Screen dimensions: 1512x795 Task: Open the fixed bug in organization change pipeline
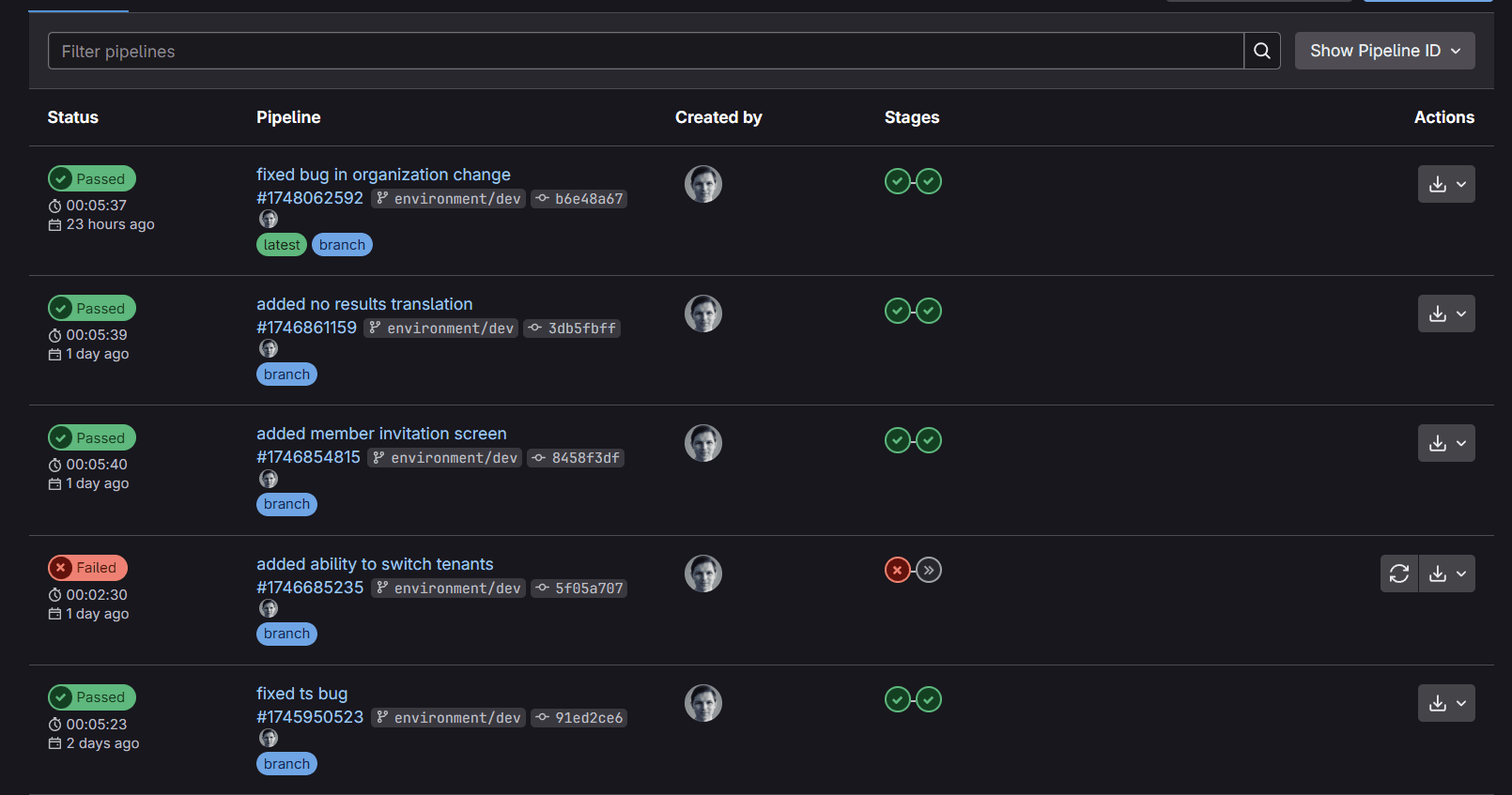pos(383,175)
